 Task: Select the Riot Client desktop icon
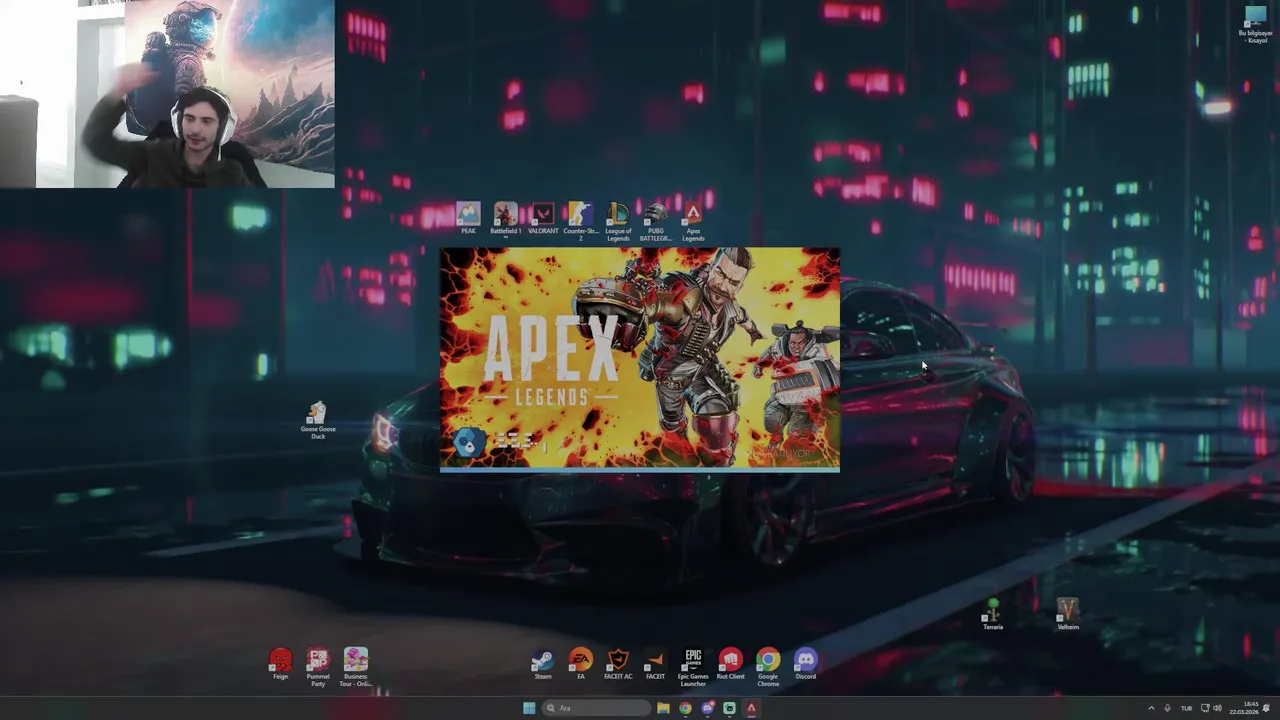tap(730, 664)
